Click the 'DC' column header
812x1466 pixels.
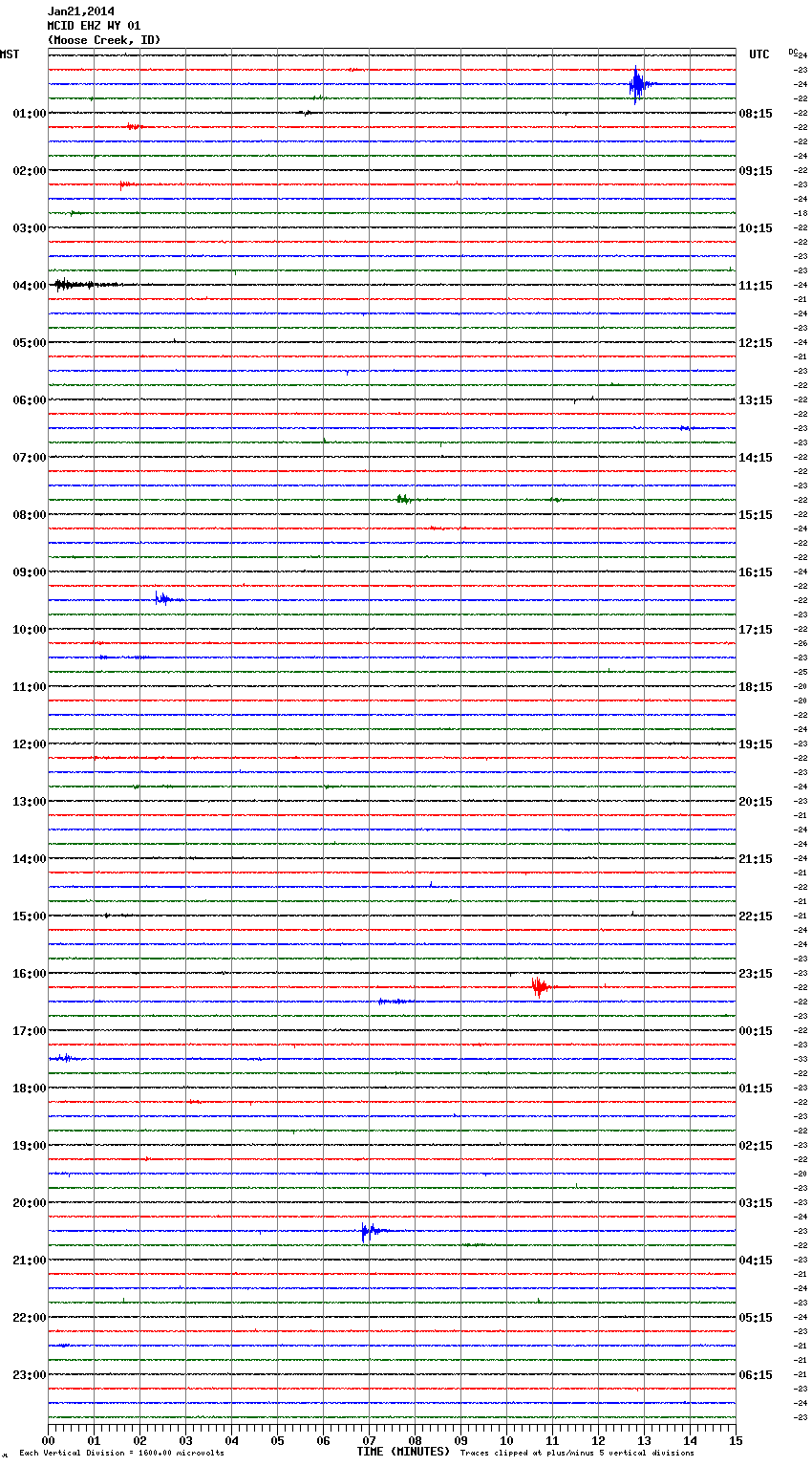point(793,52)
